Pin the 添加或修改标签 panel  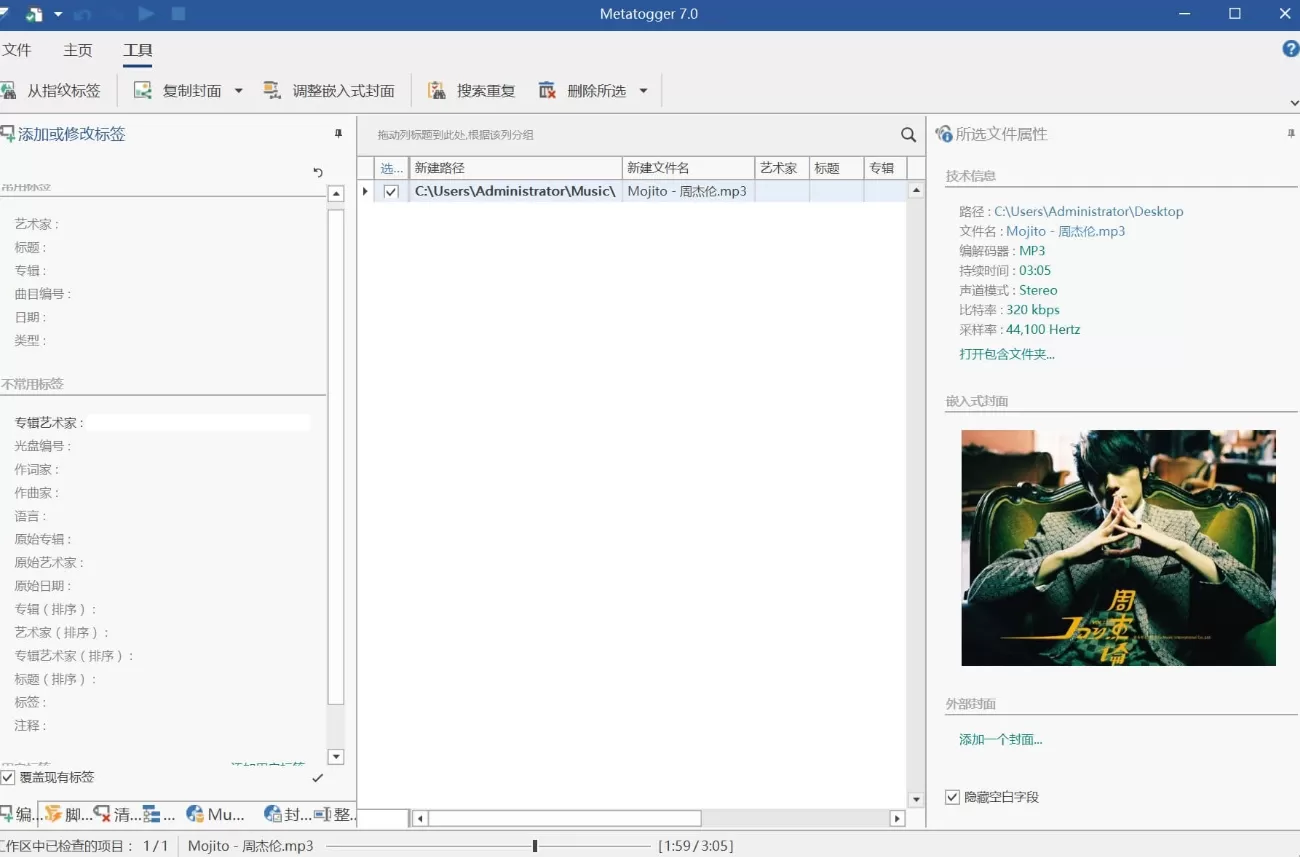click(x=338, y=133)
